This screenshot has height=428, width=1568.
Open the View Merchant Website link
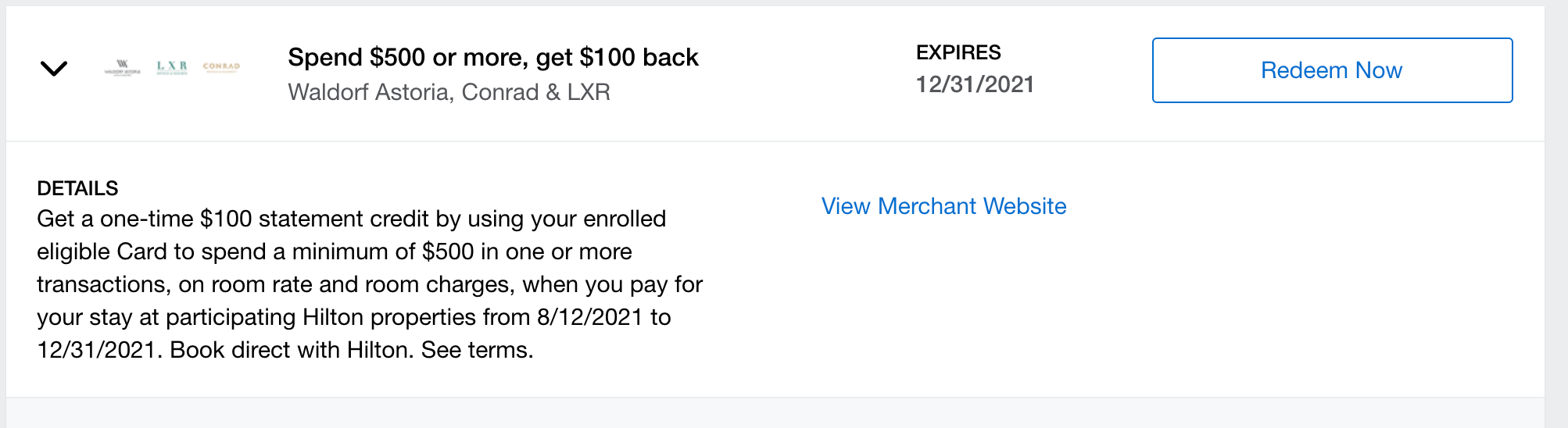943,206
